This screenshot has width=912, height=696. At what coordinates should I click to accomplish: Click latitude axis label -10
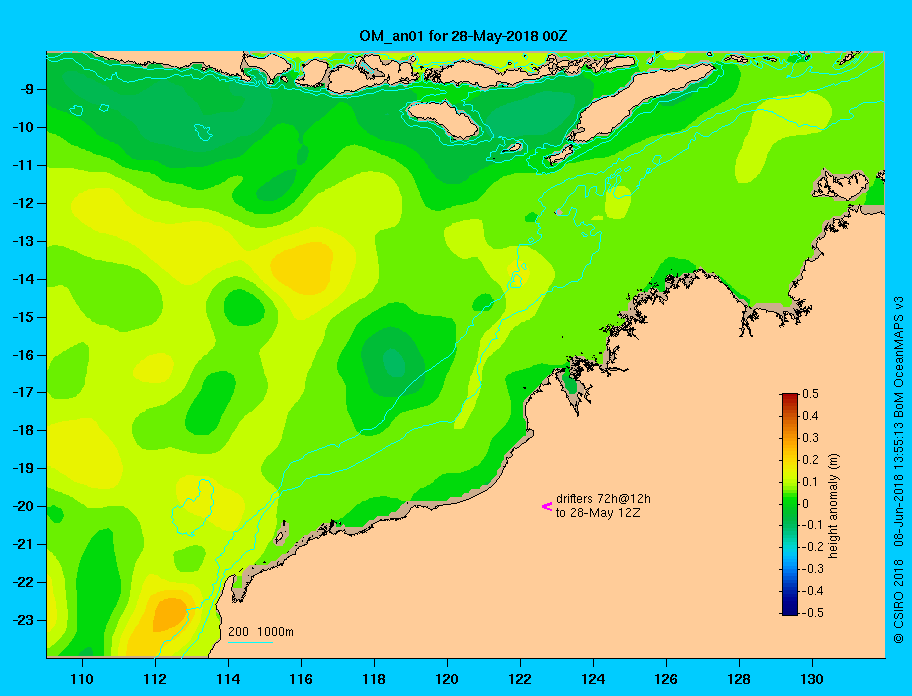(24, 127)
